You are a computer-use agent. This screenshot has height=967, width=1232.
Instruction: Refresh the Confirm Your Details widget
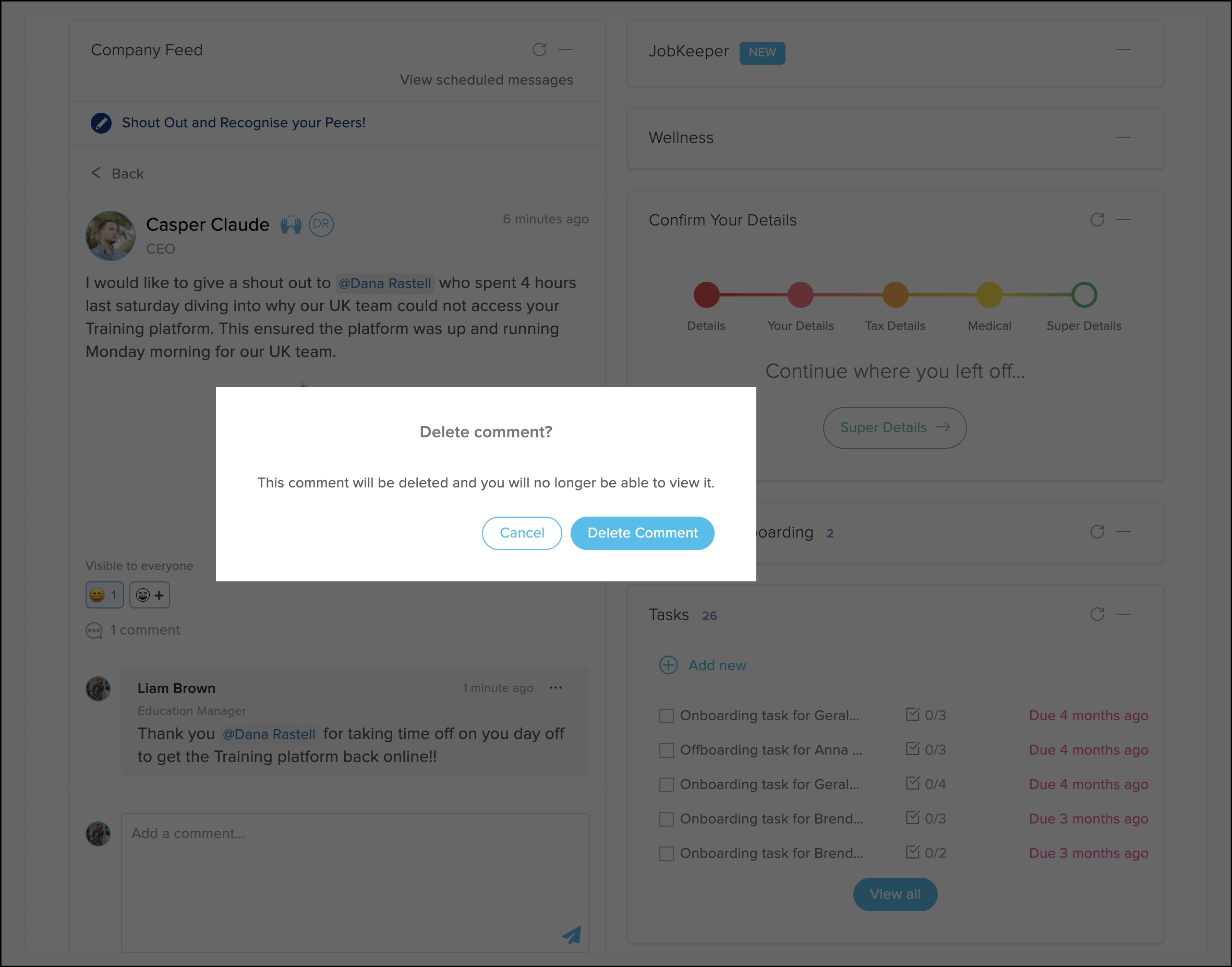pyautogui.click(x=1097, y=220)
